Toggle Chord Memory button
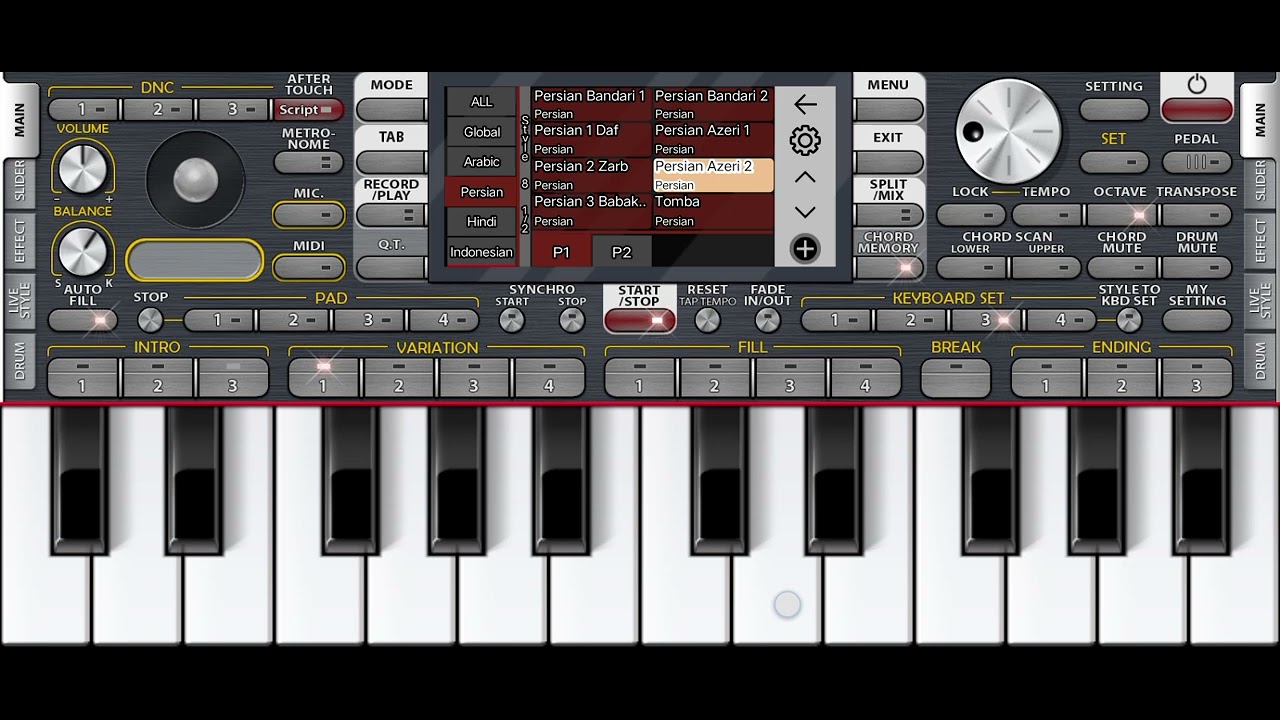Viewport: 1280px width, 720px height. (x=888, y=267)
